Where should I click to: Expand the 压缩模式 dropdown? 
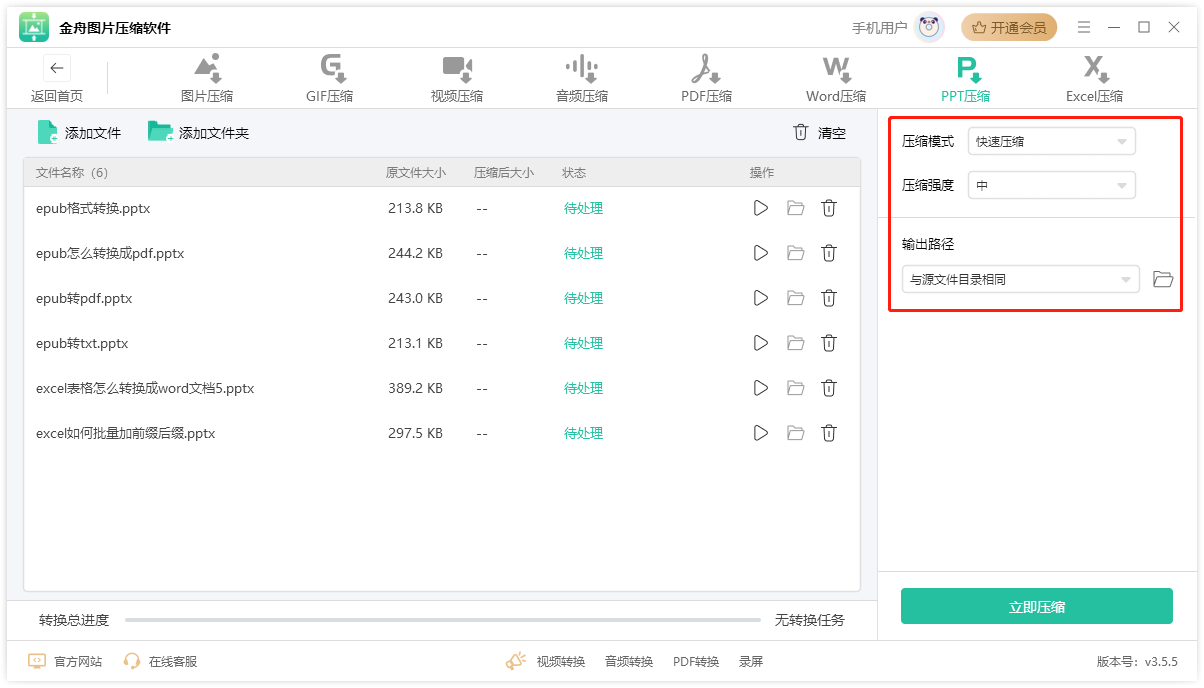pyautogui.click(x=1052, y=141)
